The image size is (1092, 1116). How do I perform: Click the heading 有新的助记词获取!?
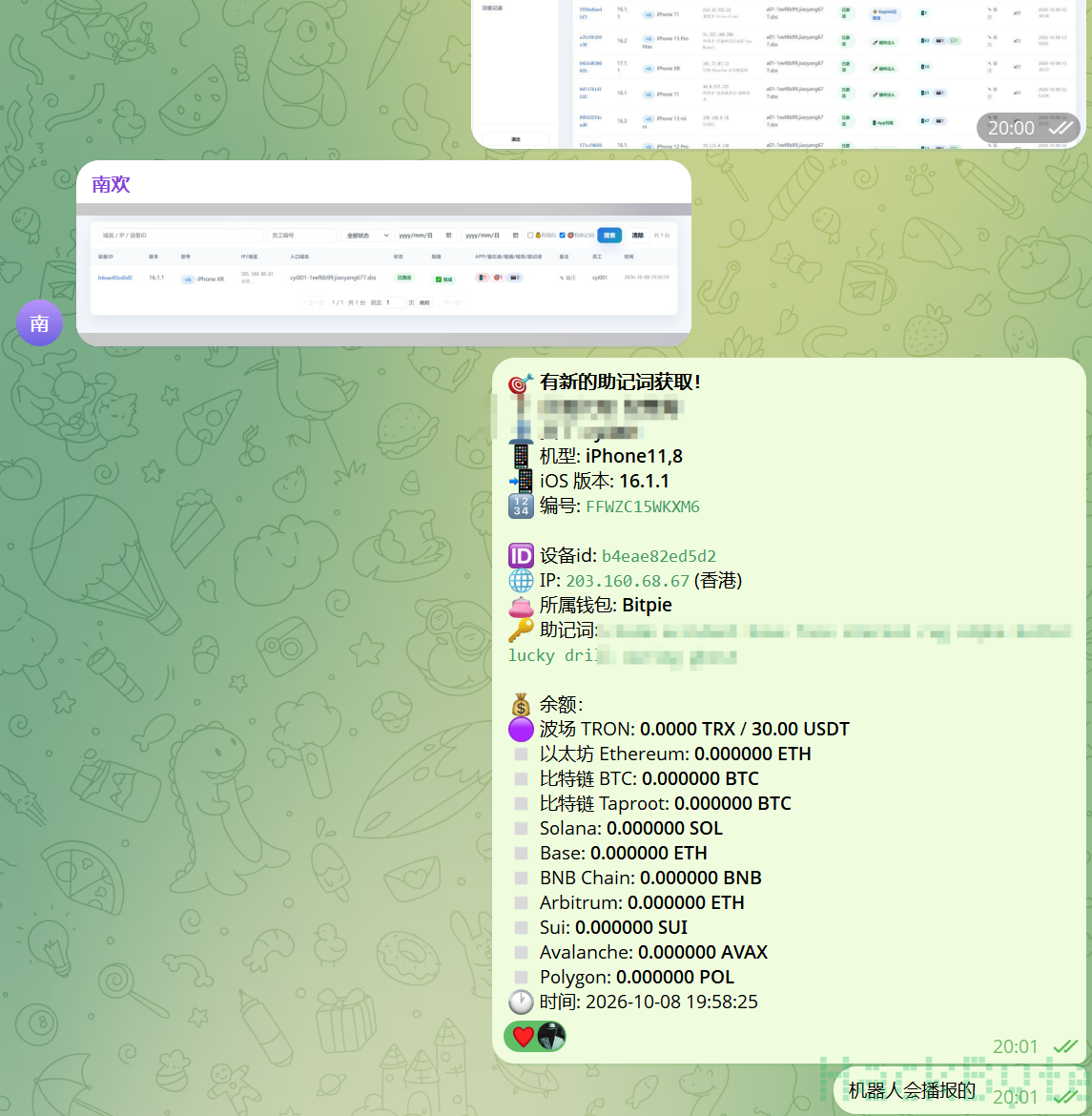[620, 382]
